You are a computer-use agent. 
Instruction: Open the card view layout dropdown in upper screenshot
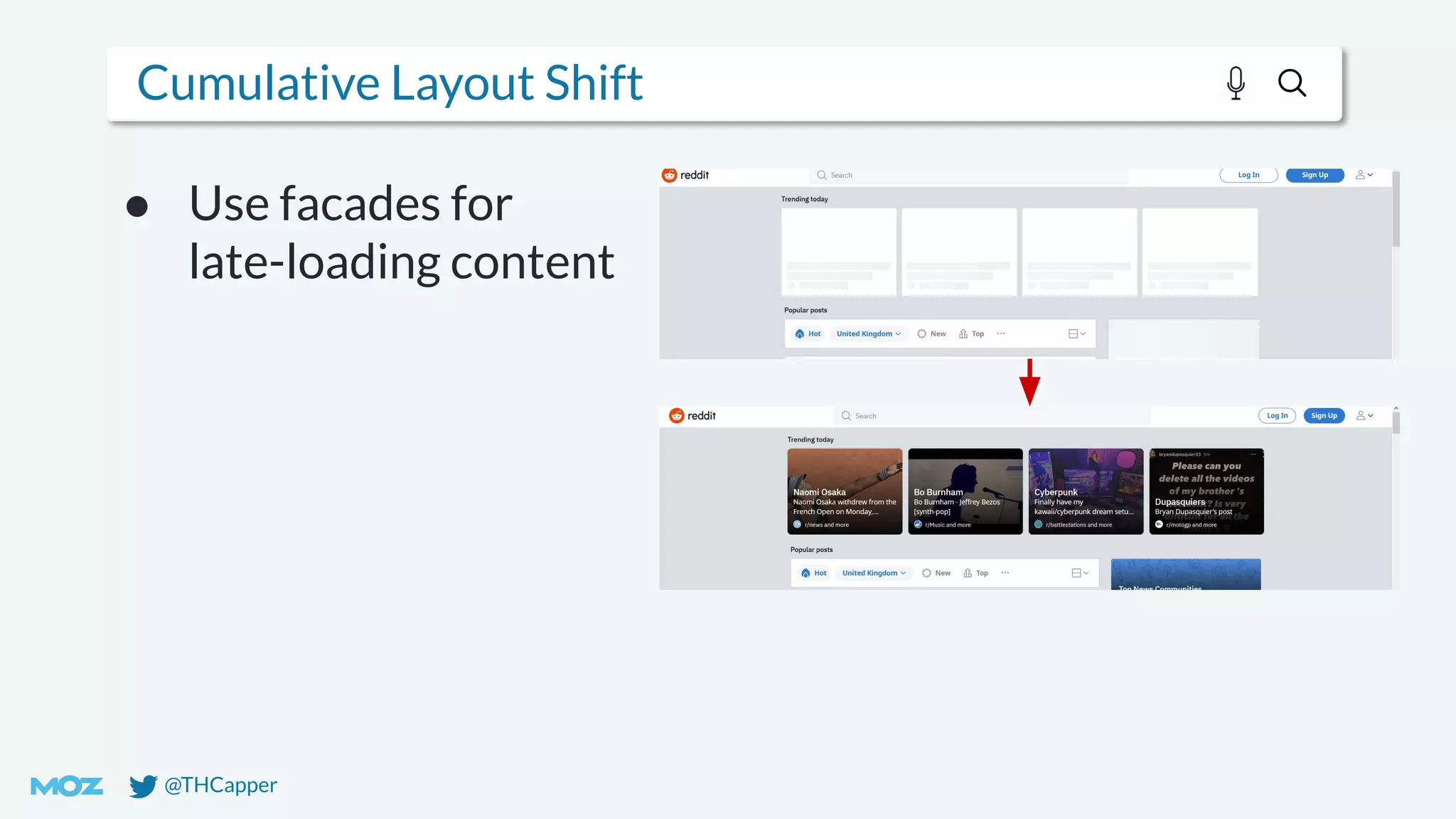[x=1077, y=333]
